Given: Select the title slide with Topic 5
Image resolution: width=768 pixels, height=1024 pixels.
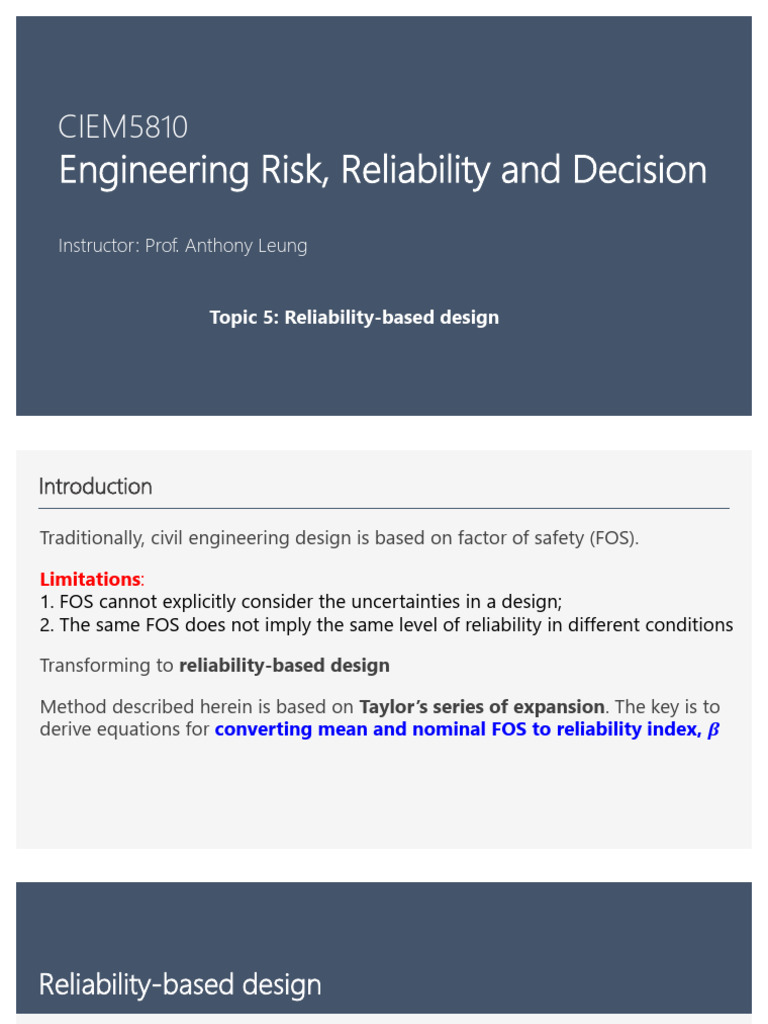Looking at the screenshot, I should coord(384,216).
